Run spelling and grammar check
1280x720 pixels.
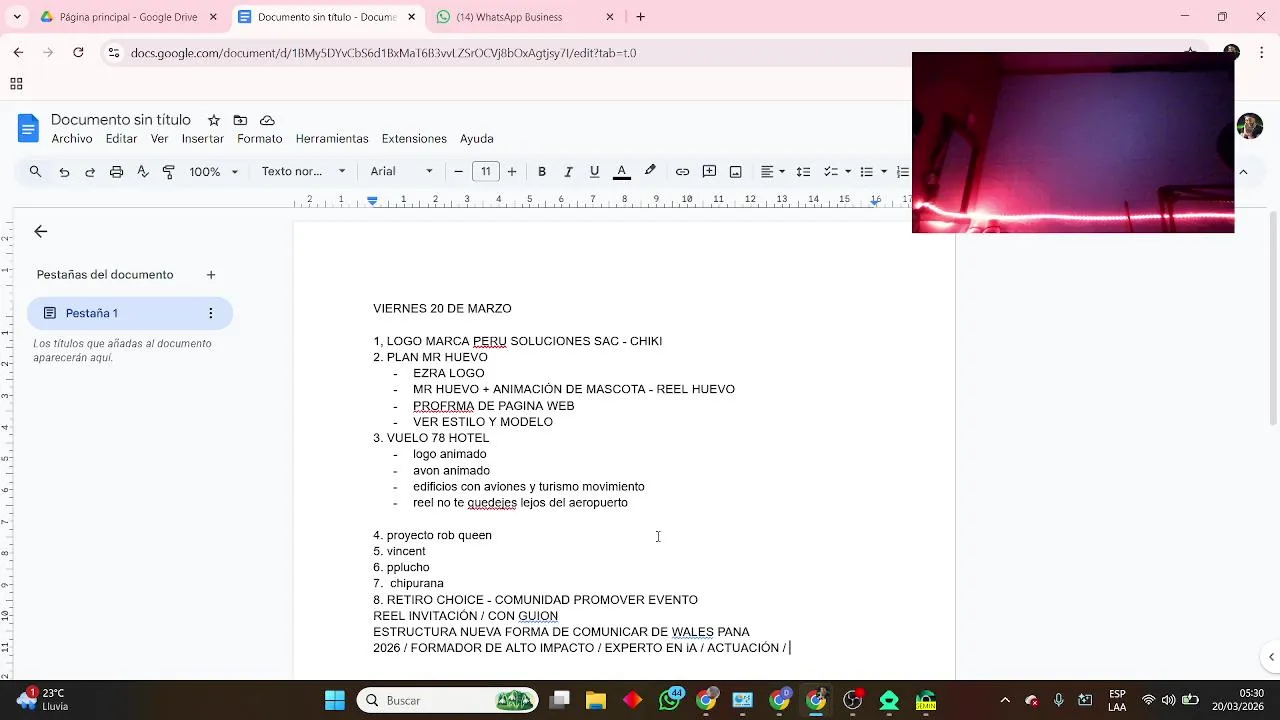[142, 172]
